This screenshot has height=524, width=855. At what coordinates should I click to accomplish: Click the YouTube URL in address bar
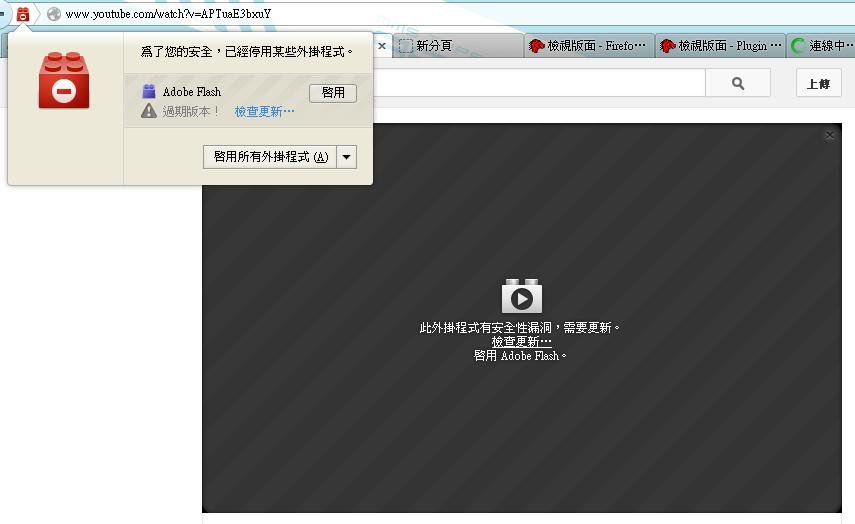168,14
